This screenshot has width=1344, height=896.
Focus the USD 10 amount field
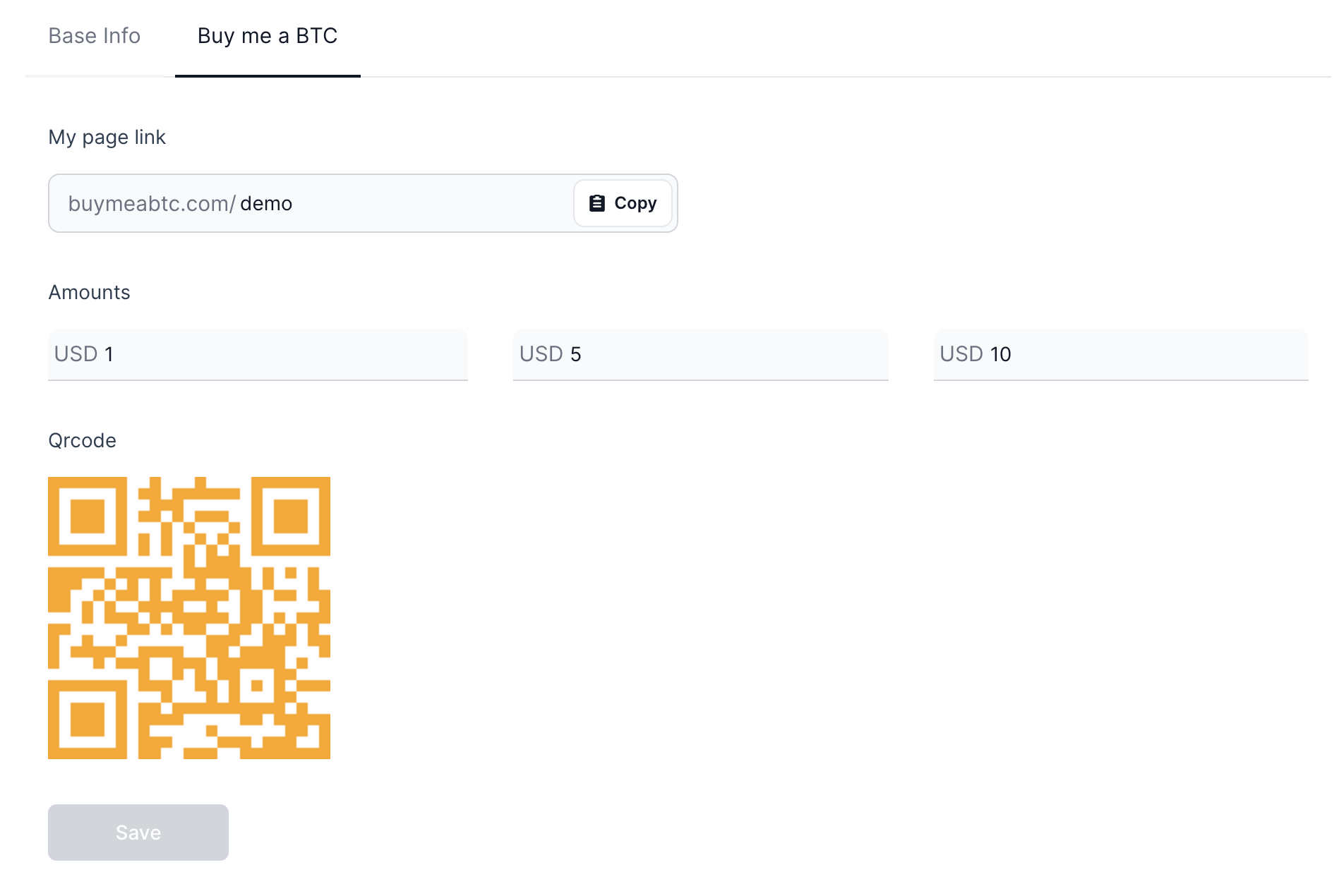[x=1121, y=354]
